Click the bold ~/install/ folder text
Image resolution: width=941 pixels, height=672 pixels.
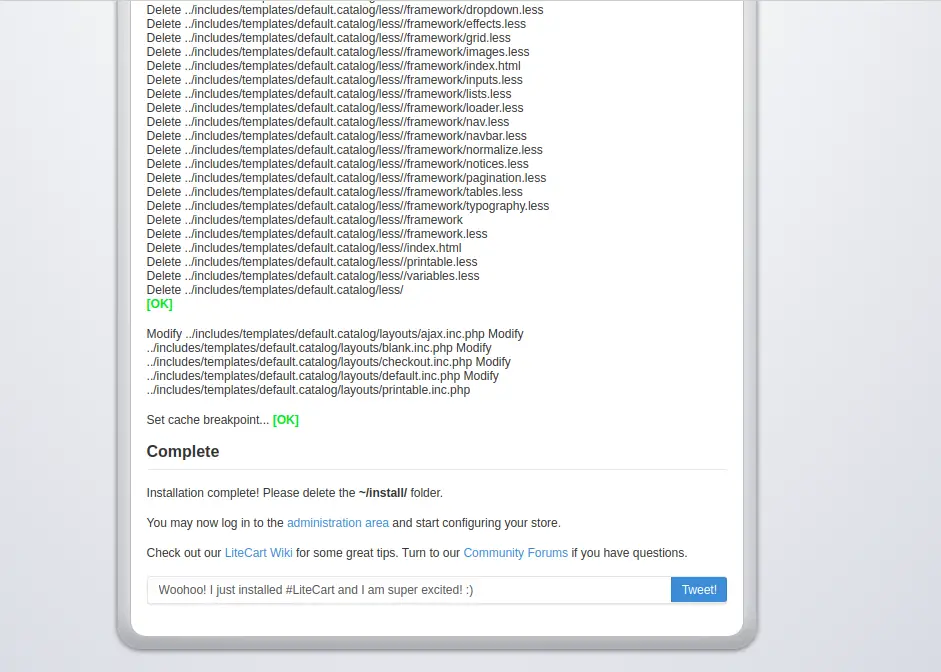[383, 493]
